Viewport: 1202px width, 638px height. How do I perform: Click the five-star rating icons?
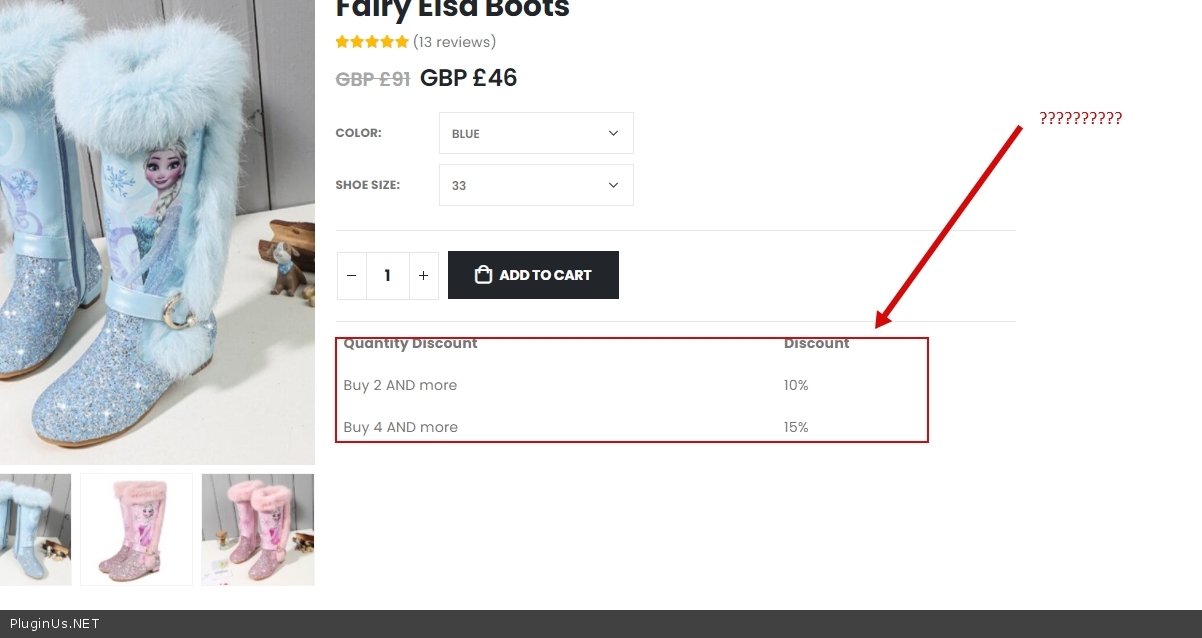click(372, 42)
